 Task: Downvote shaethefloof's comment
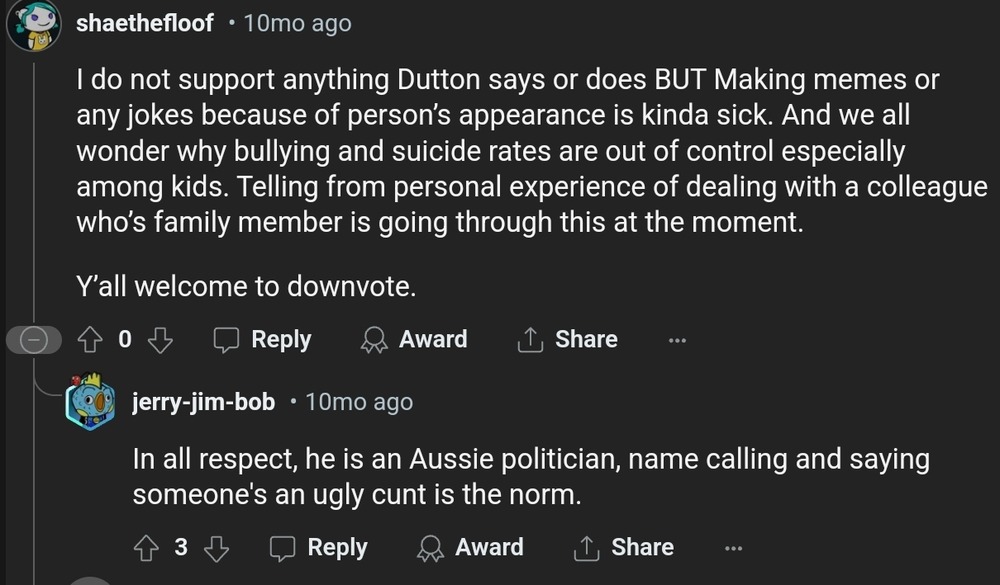160,340
